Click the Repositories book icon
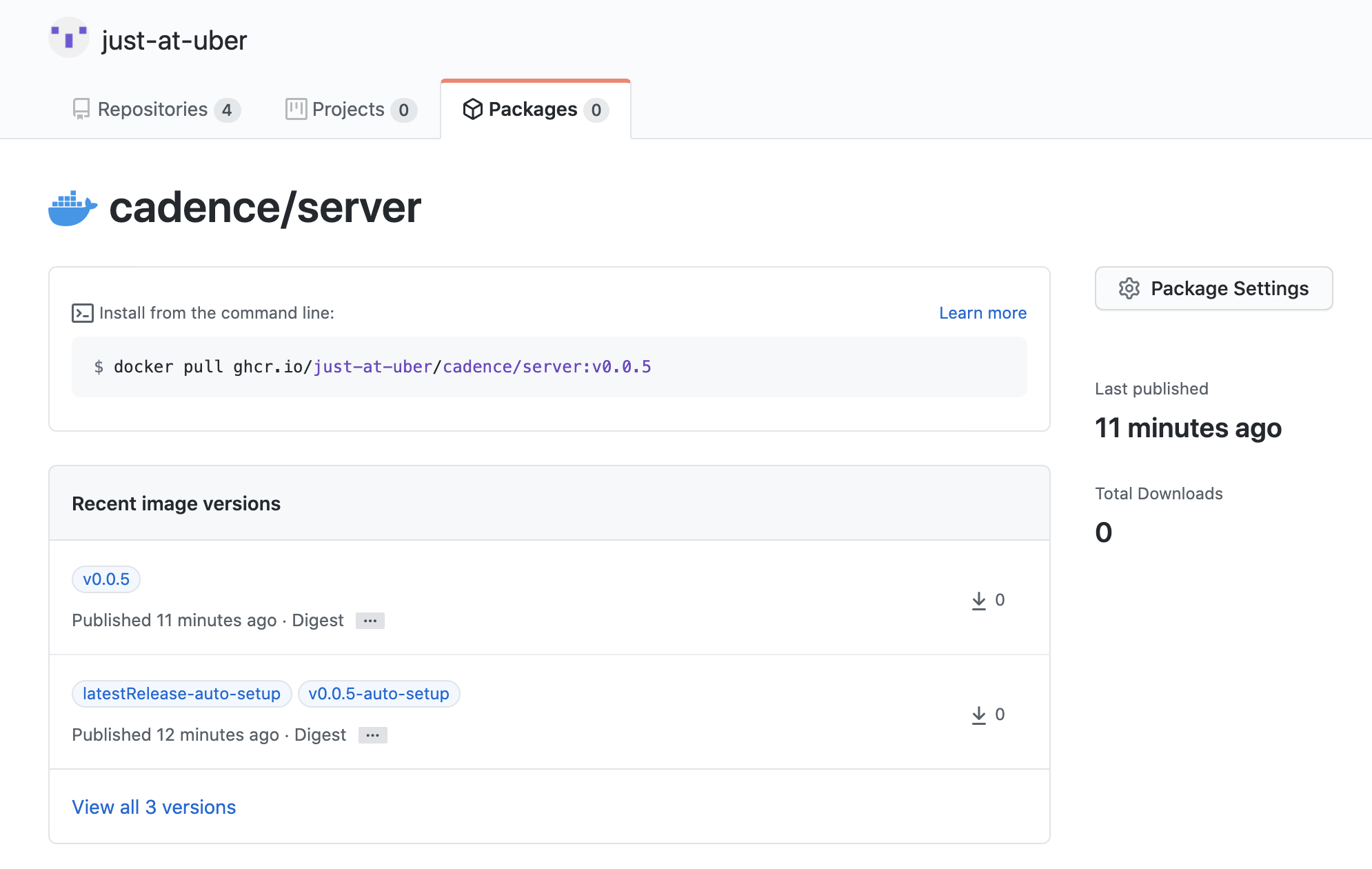Image resolution: width=1372 pixels, height=869 pixels. pos(81,109)
